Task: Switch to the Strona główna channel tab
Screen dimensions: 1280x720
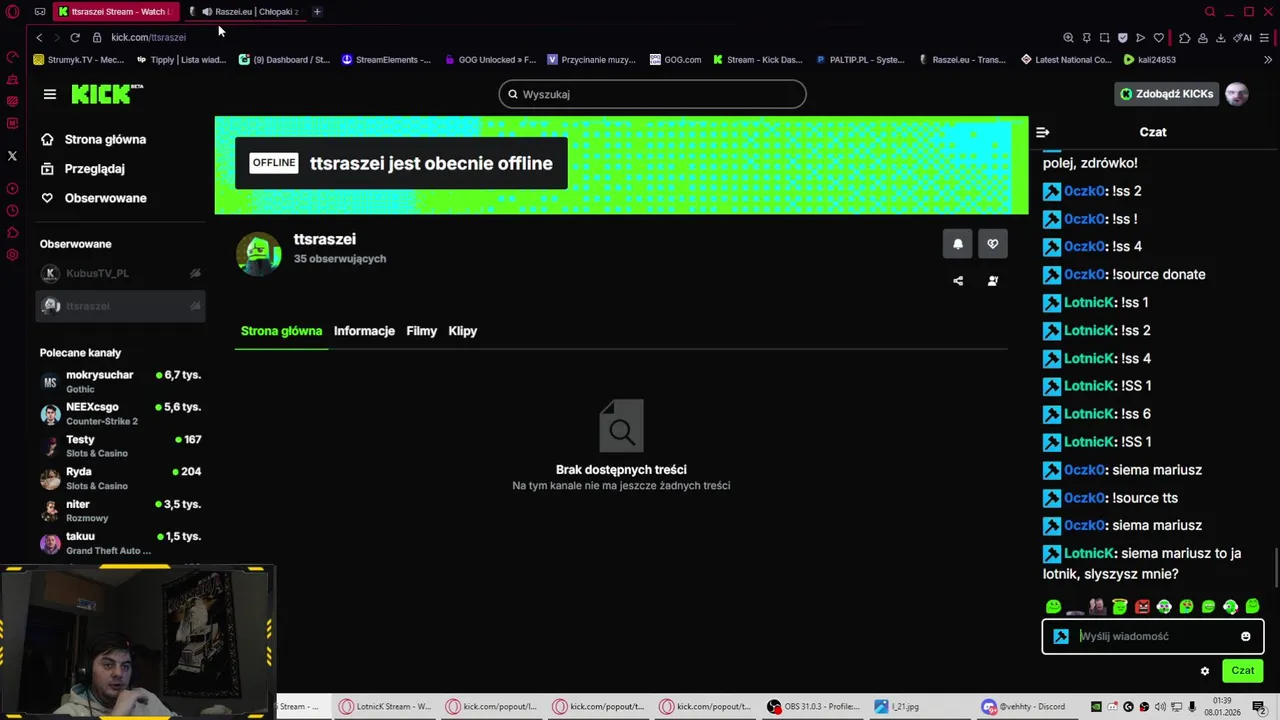Action: click(x=281, y=331)
